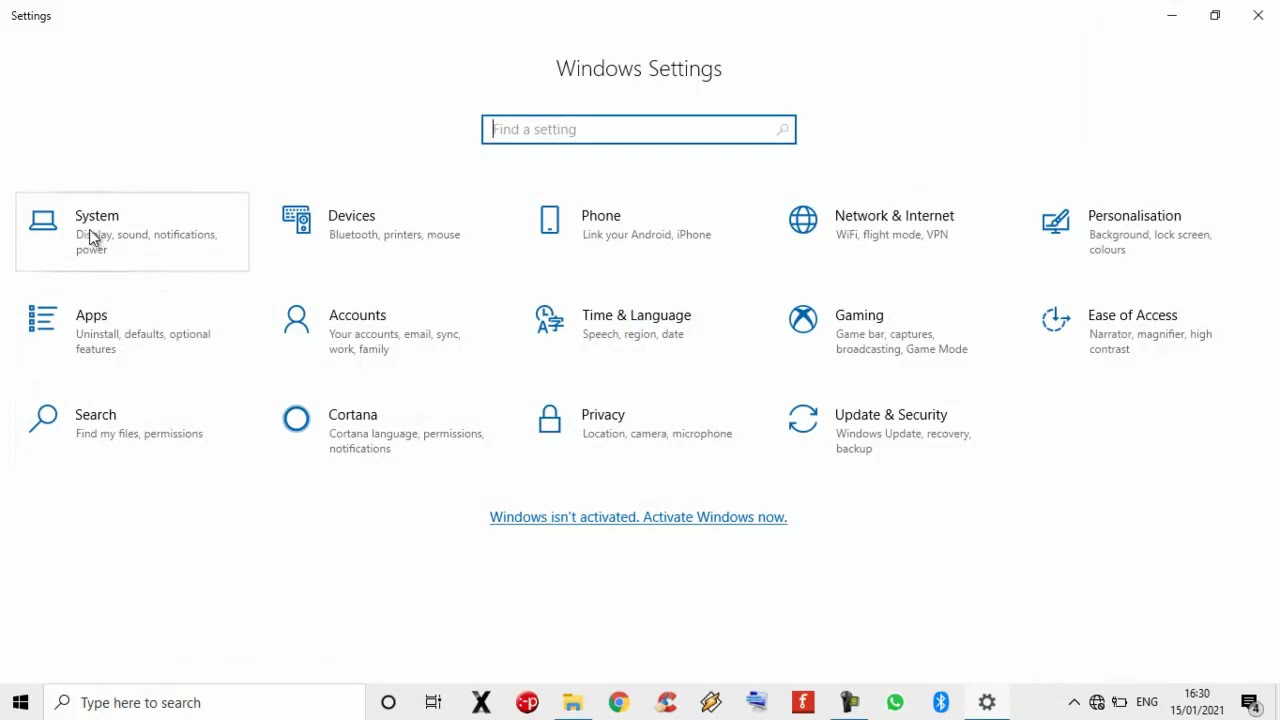Click inside the Find a setting box
This screenshot has height=720, width=1280.
pyautogui.click(x=638, y=129)
